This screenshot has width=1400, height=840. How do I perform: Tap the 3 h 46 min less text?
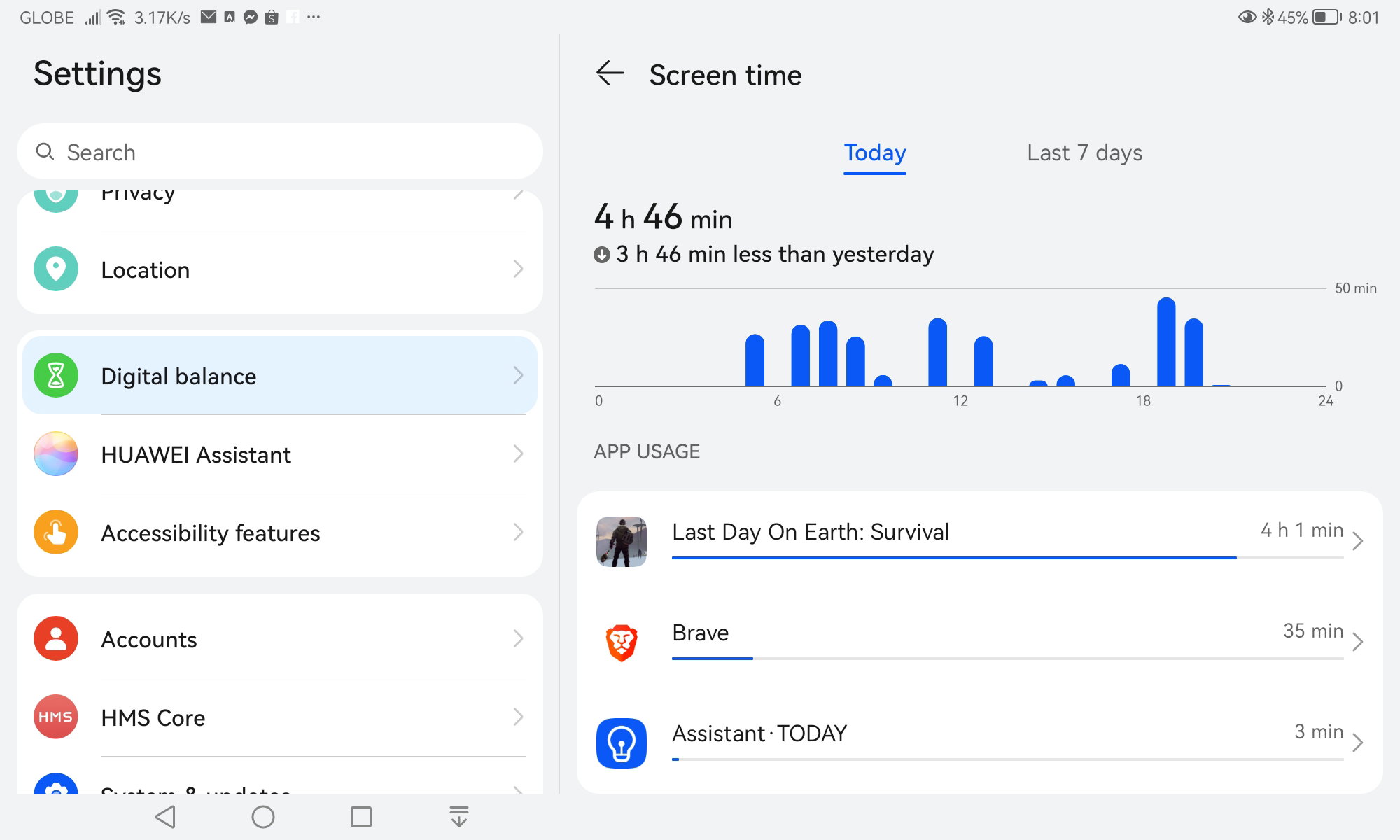pyautogui.click(x=775, y=254)
